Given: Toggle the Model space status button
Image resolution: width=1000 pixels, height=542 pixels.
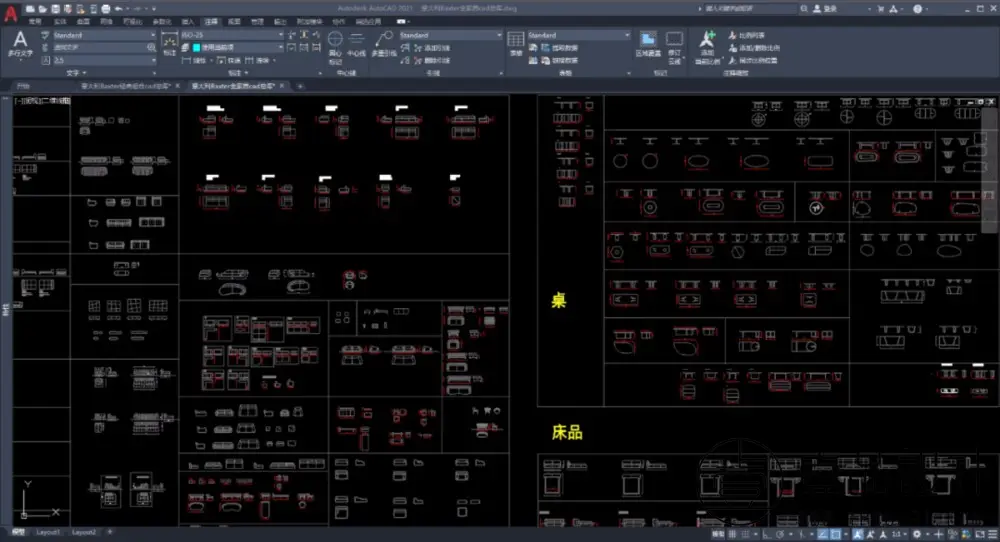Looking at the screenshot, I should (x=718, y=532).
